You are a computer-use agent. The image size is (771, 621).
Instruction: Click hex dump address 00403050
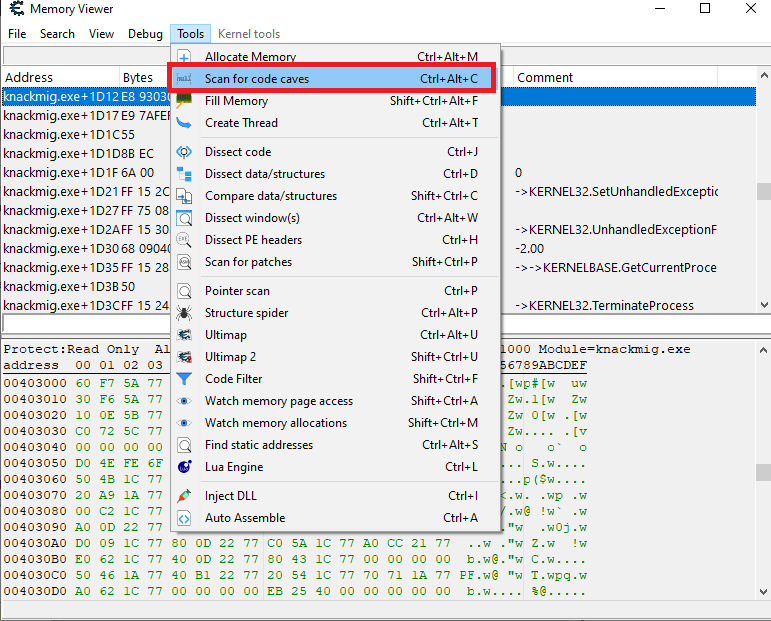tap(35, 463)
